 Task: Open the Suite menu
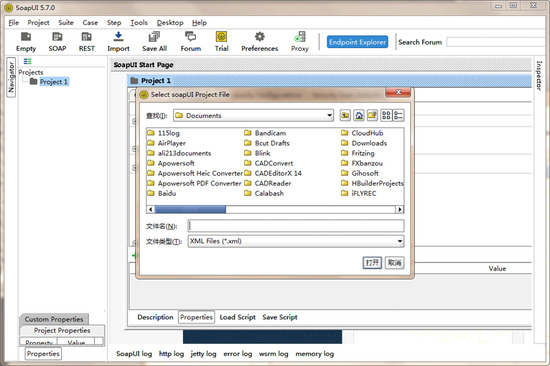point(66,22)
